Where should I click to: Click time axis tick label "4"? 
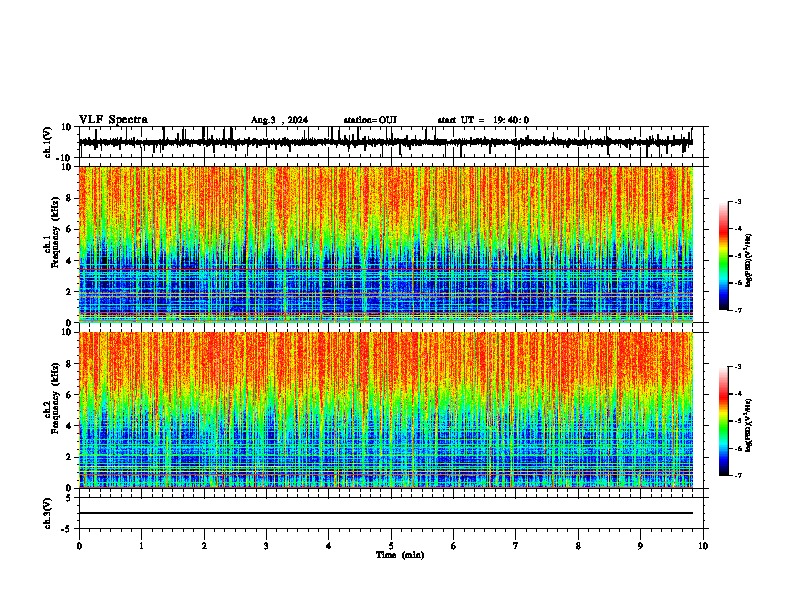click(329, 546)
